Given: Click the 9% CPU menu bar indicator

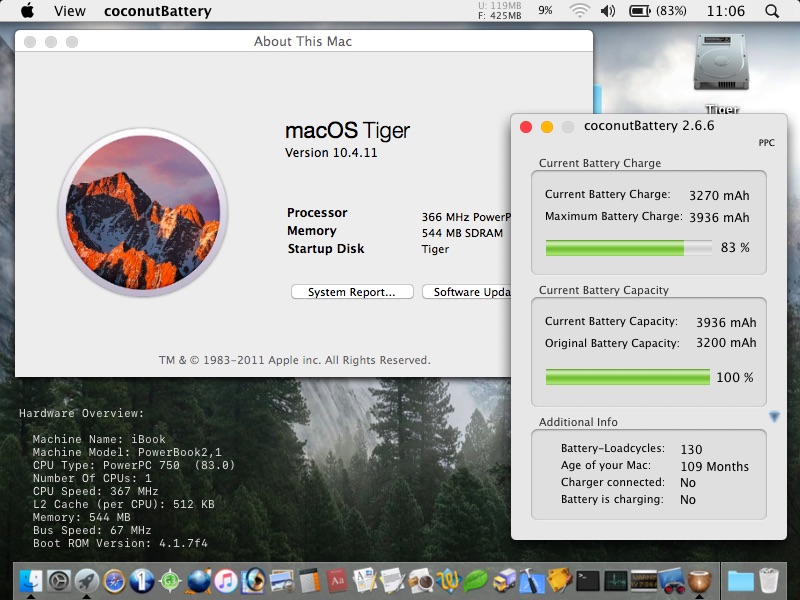Looking at the screenshot, I should [x=545, y=10].
